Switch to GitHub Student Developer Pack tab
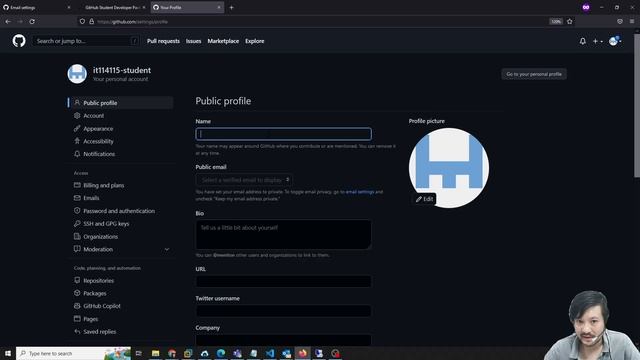 [x=112, y=7]
